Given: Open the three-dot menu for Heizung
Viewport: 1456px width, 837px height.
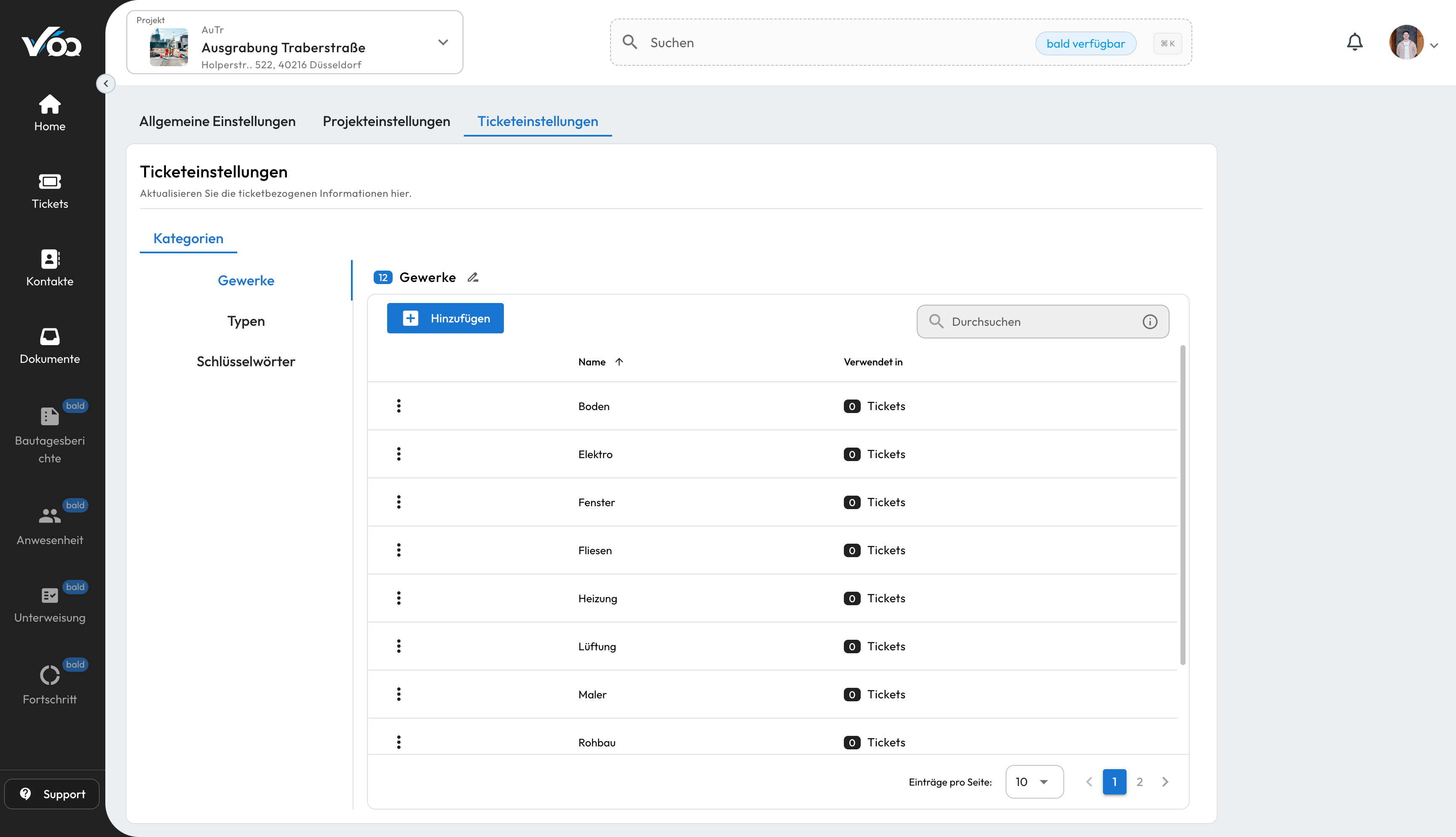Looking at the screenshot, I should [x=399, y=598].
